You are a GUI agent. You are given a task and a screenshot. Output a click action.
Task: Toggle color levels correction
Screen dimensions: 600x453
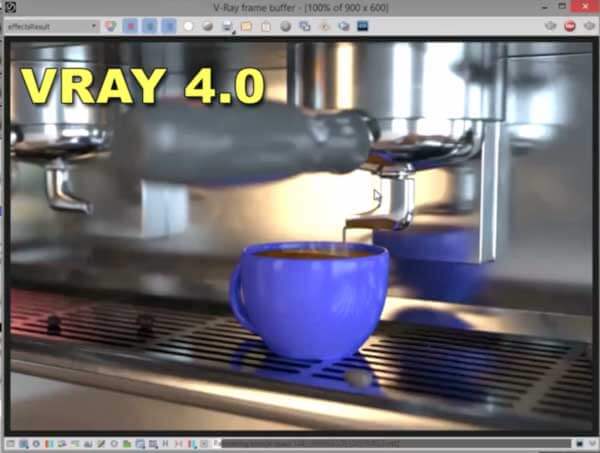point(62,444)
